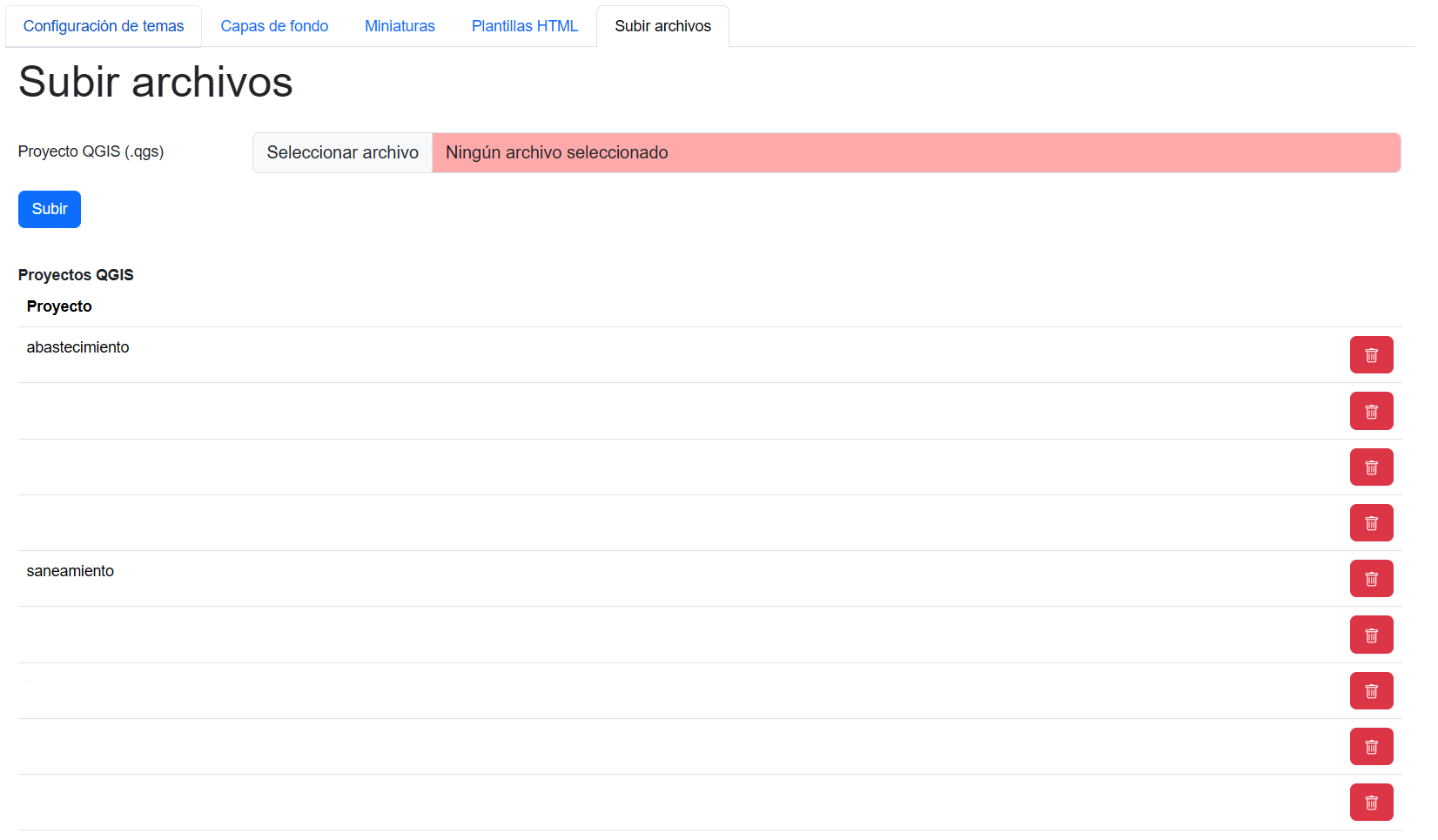The height and width of the screenshot is (840, 1438).
Task: Click trash icon directly below abastecimiento row
Action: (1371, 411)
